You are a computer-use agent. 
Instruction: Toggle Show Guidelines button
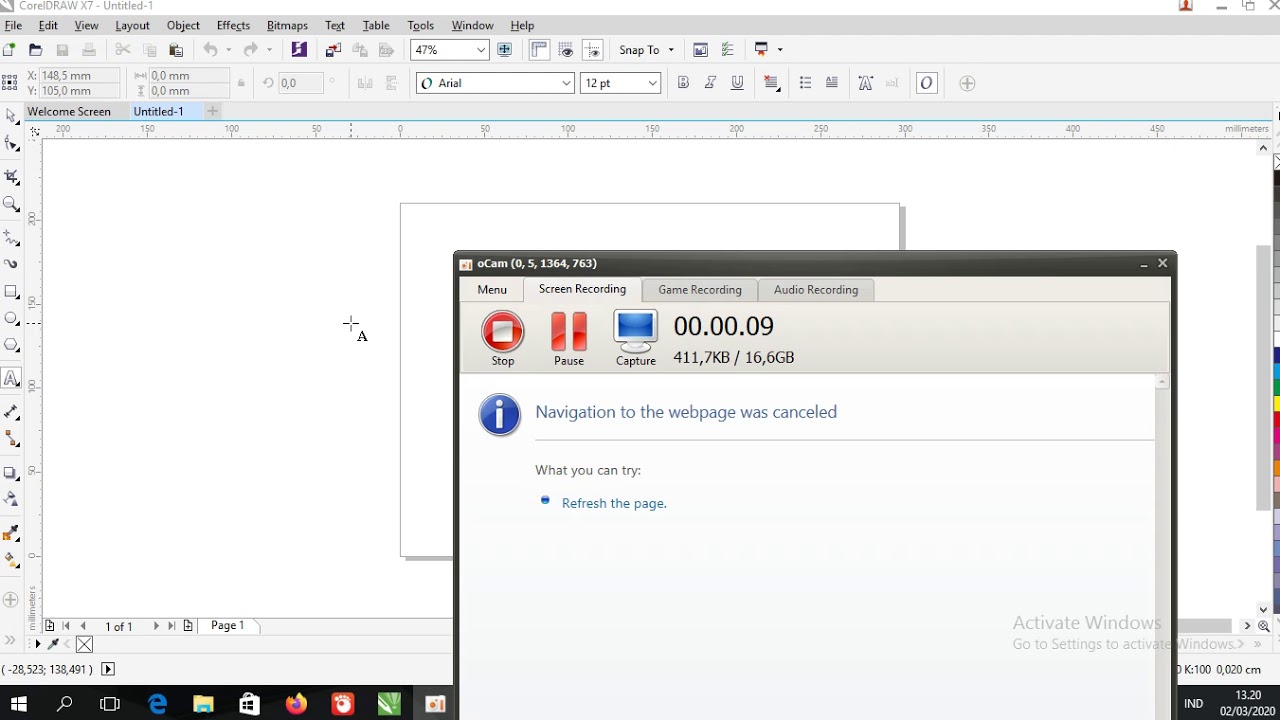(x=592, y=50)
